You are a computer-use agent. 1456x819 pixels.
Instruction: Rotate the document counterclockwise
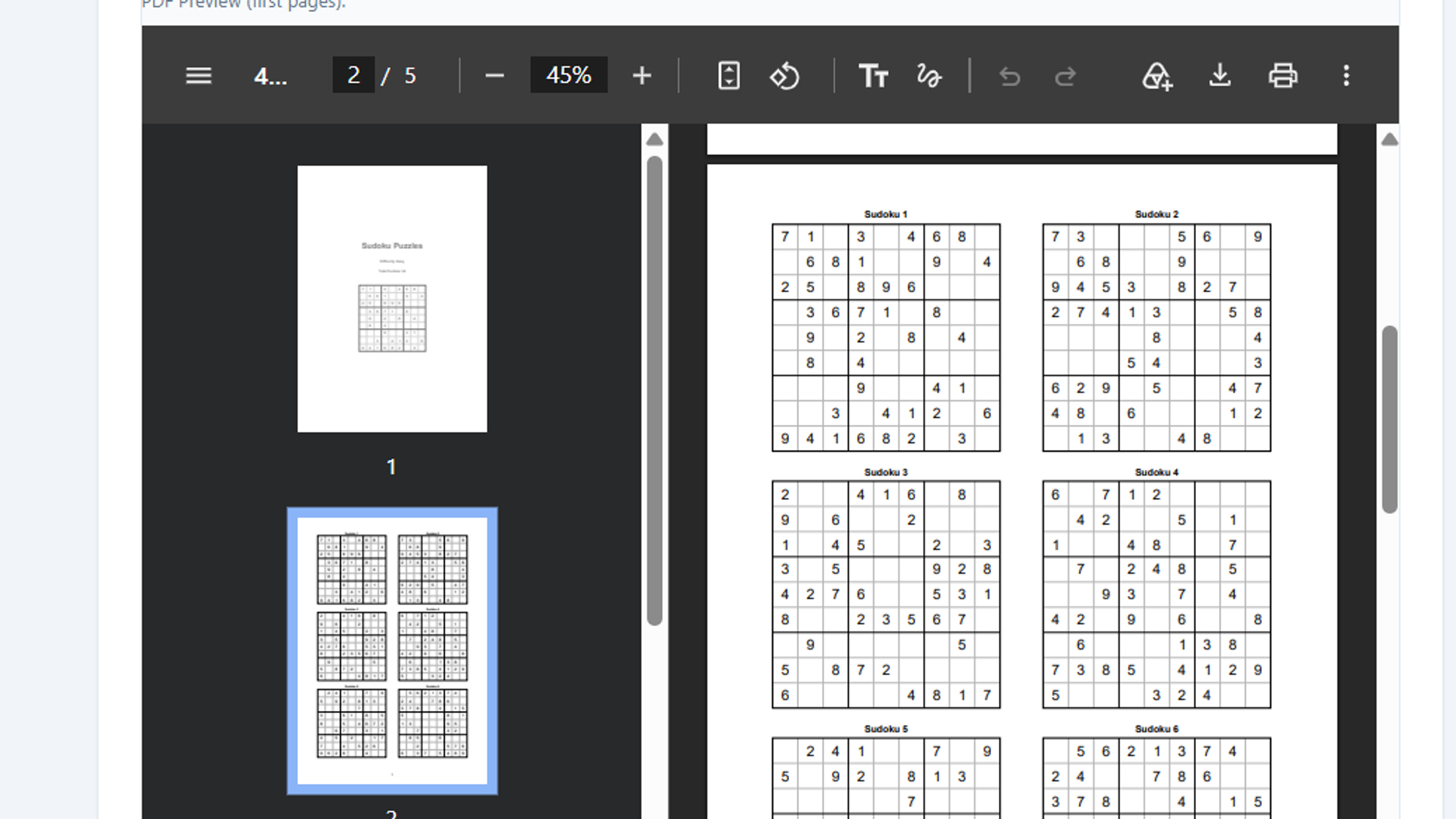[785, 76]
